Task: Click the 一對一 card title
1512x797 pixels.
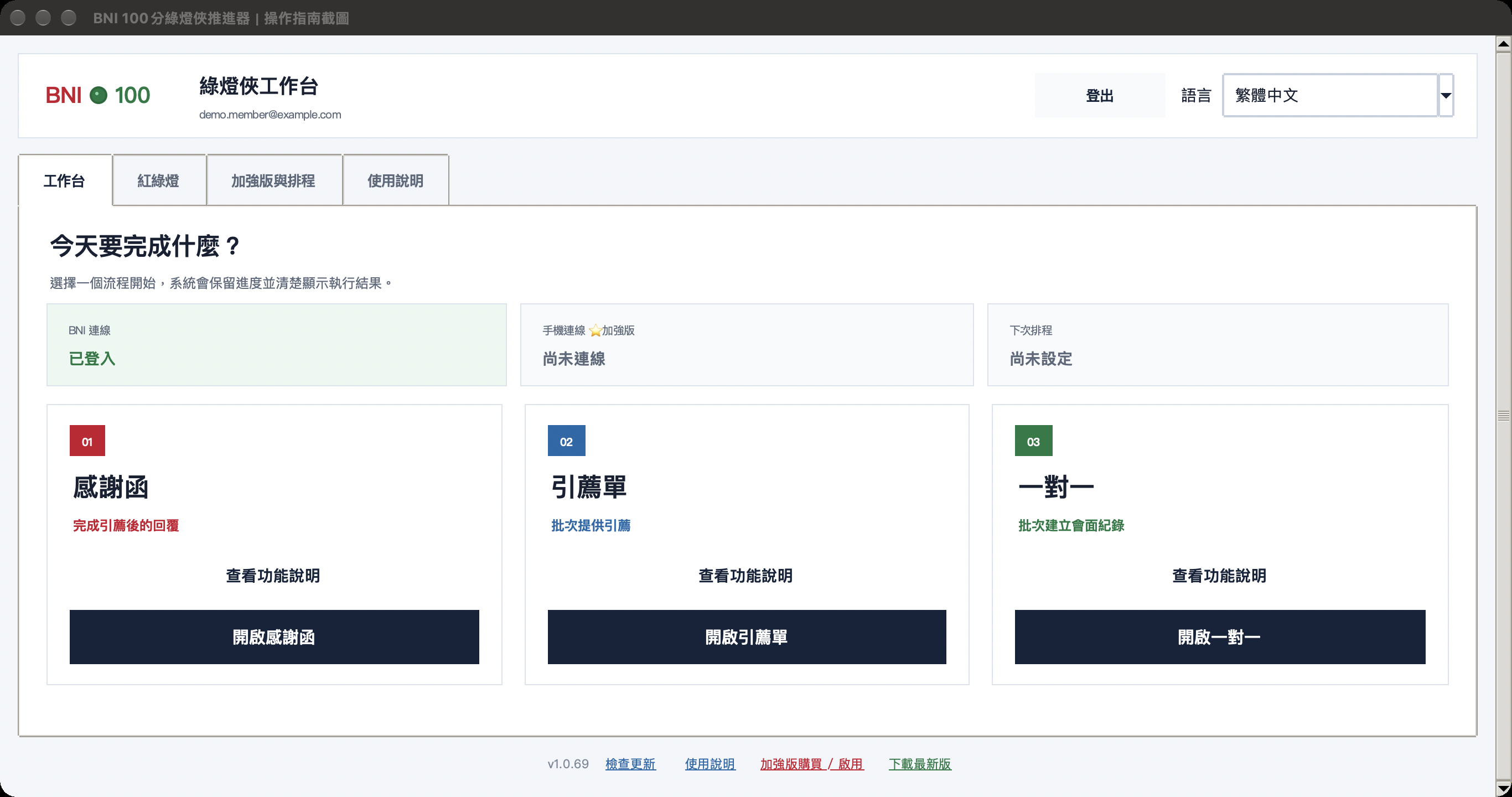Action: click(x=1056, y=487)
